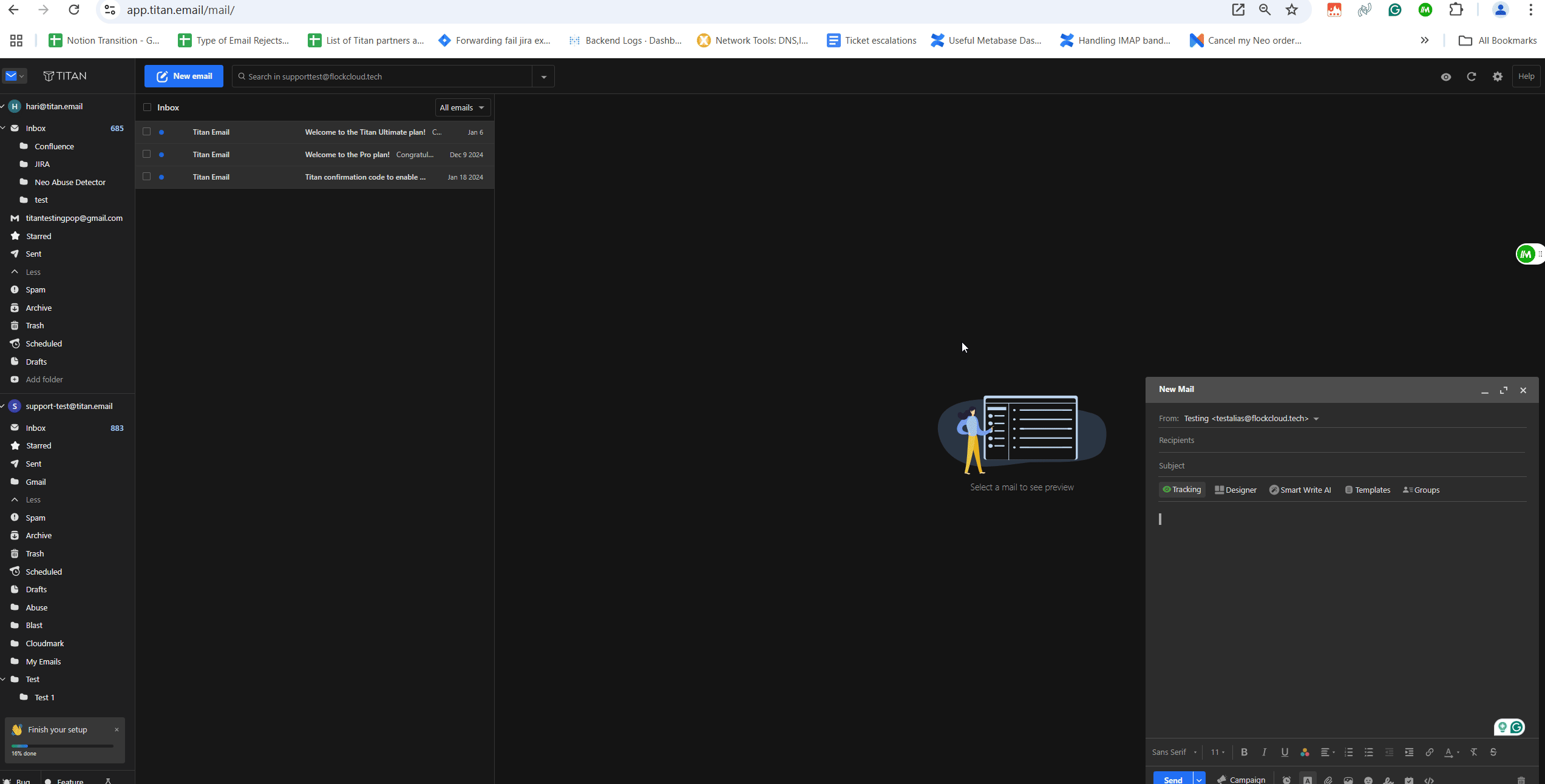Open the HTML code editor icon
Screen dimensions: 1545x784
1429,780
